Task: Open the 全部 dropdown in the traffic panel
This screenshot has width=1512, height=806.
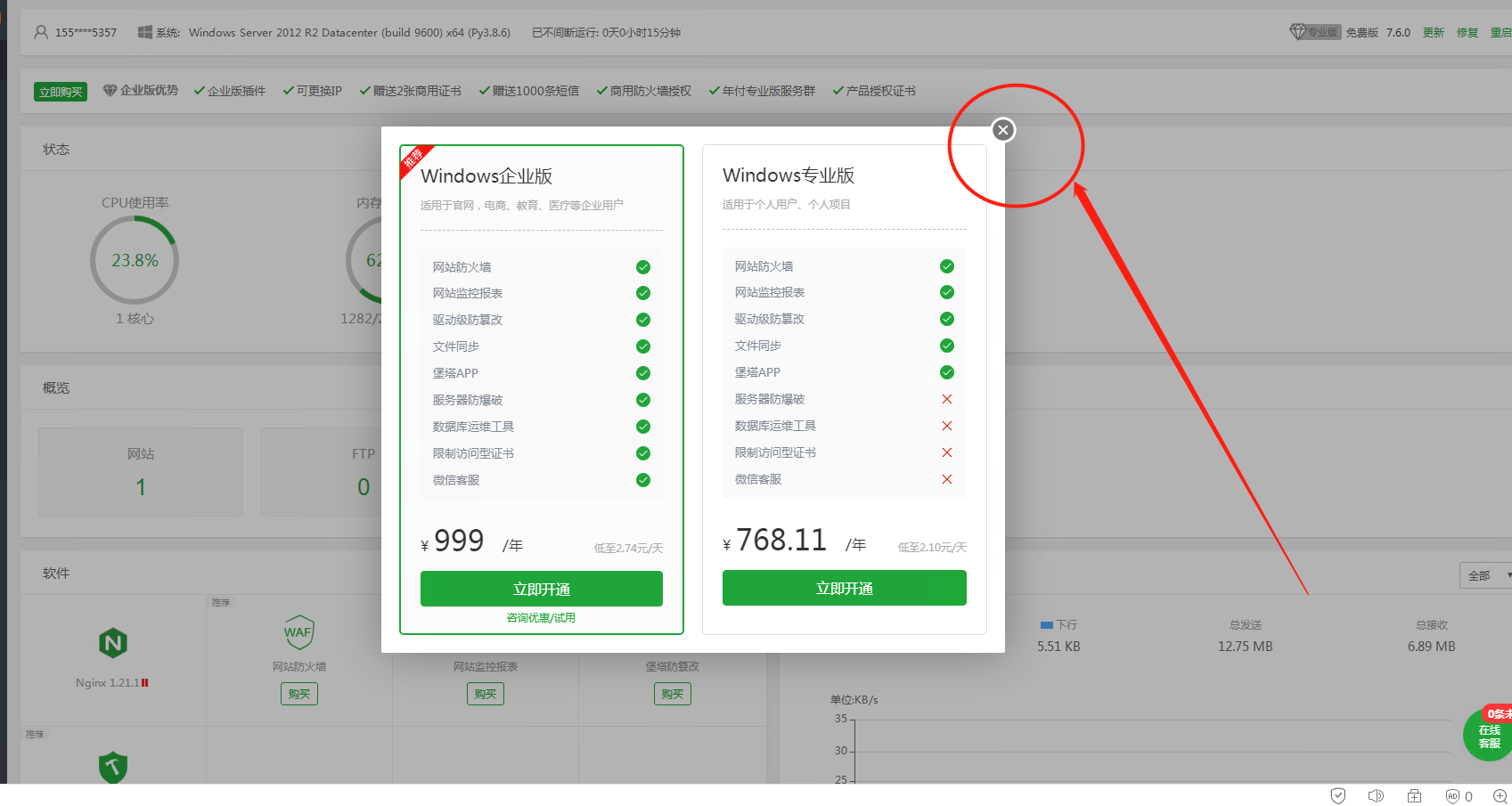Action: click(x=1485, y=575)
